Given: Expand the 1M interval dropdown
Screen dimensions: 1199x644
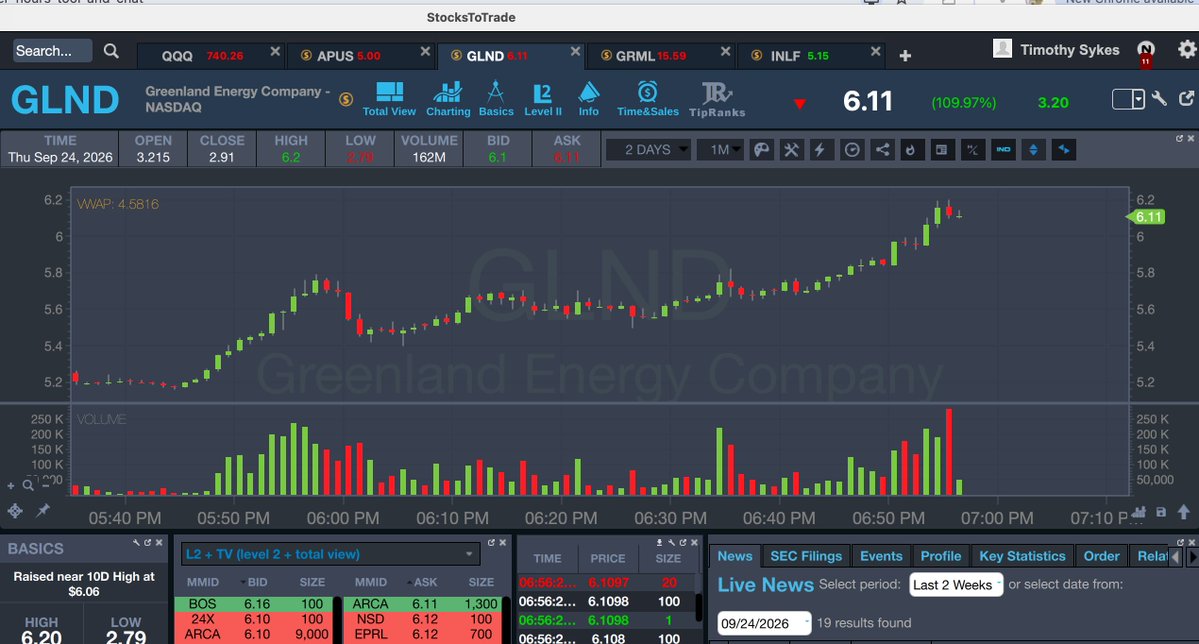Looking at the screenshot, I should coord(720,150).
